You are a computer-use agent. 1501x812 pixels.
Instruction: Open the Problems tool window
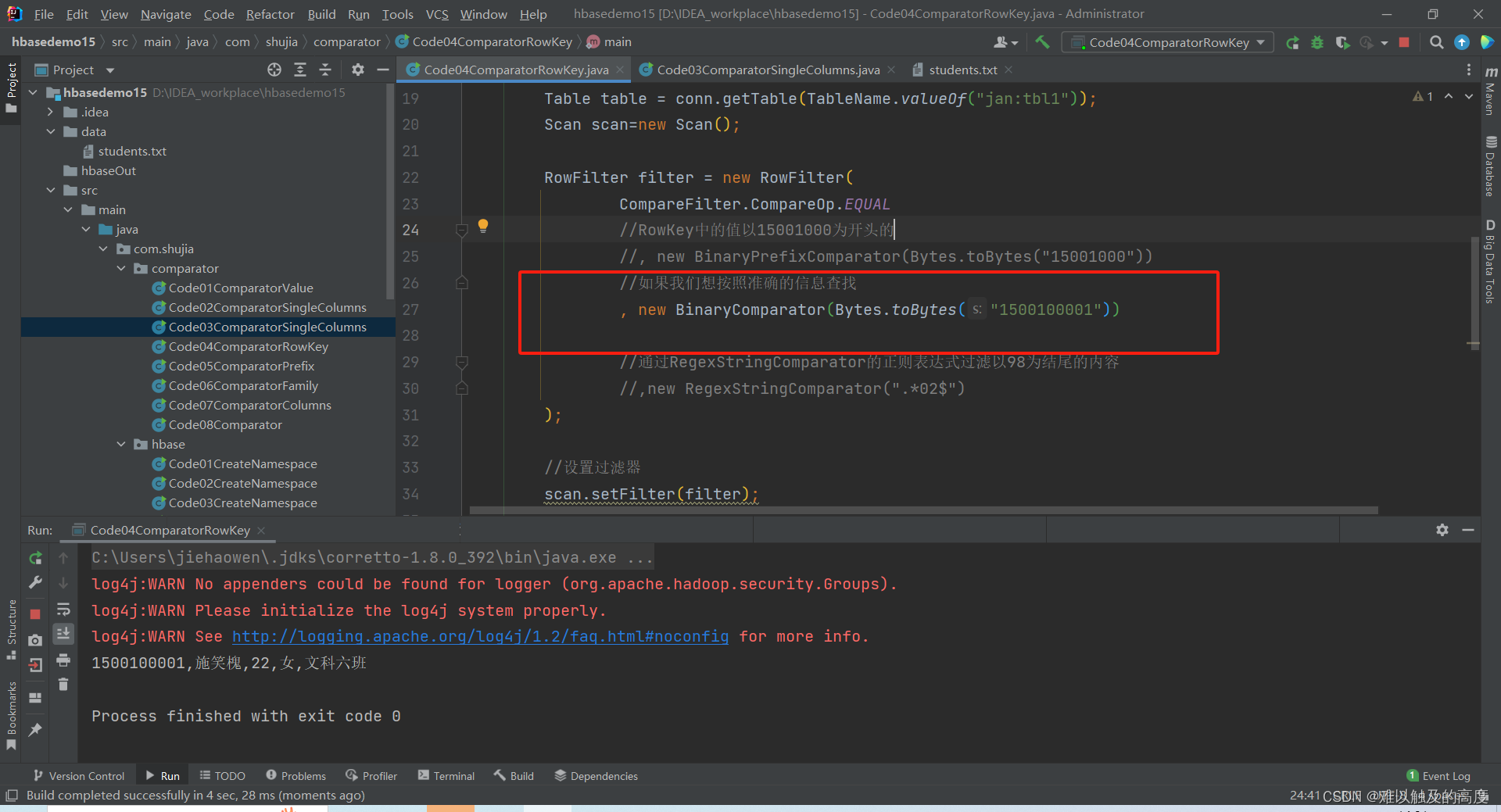point(296,775)
